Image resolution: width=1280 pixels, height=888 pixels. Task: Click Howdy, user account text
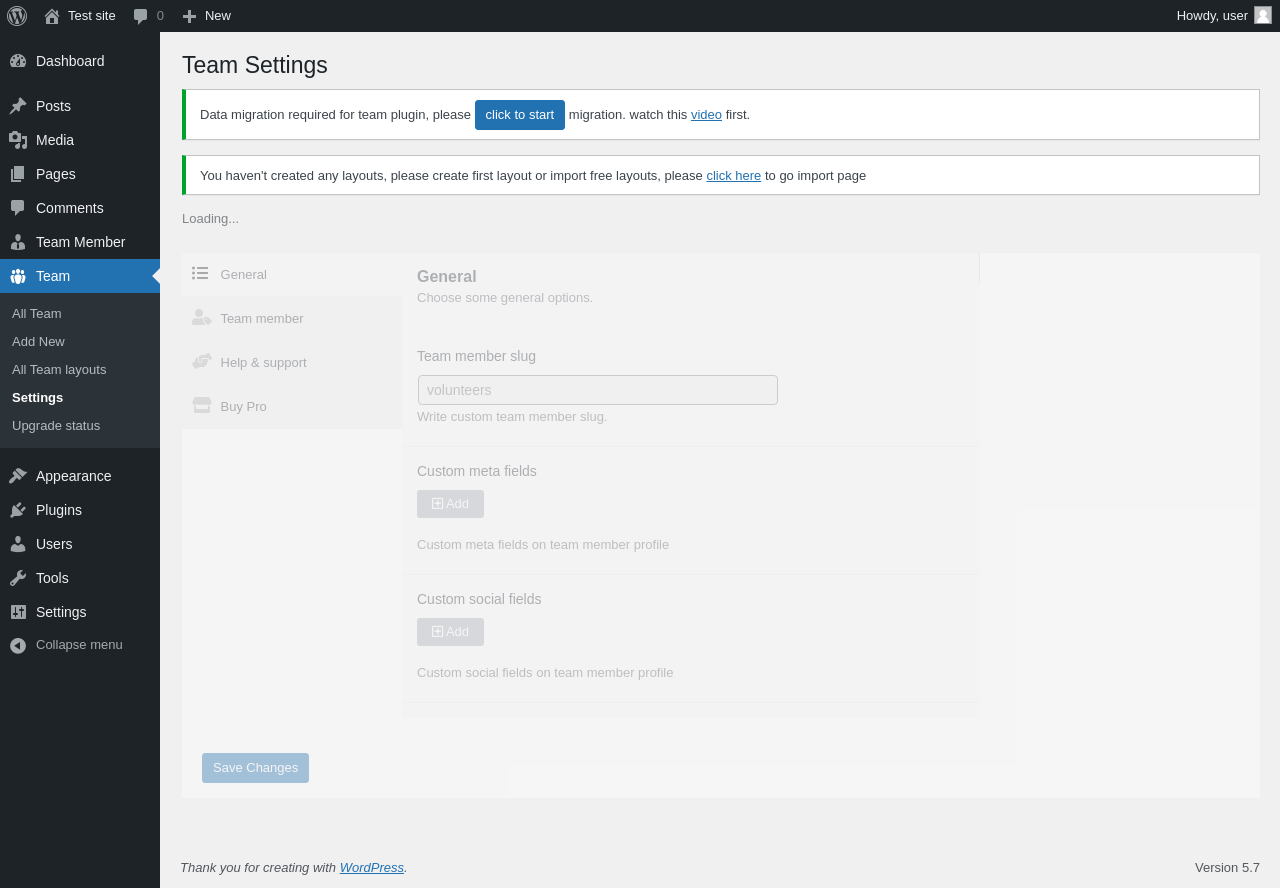(x=1212, y=16)
